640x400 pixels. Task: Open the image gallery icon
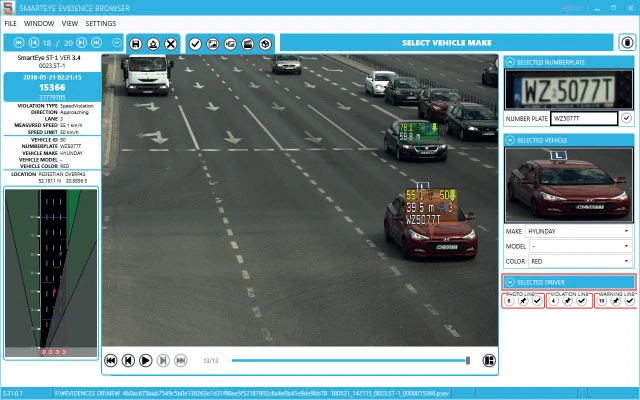click(230, 44)
